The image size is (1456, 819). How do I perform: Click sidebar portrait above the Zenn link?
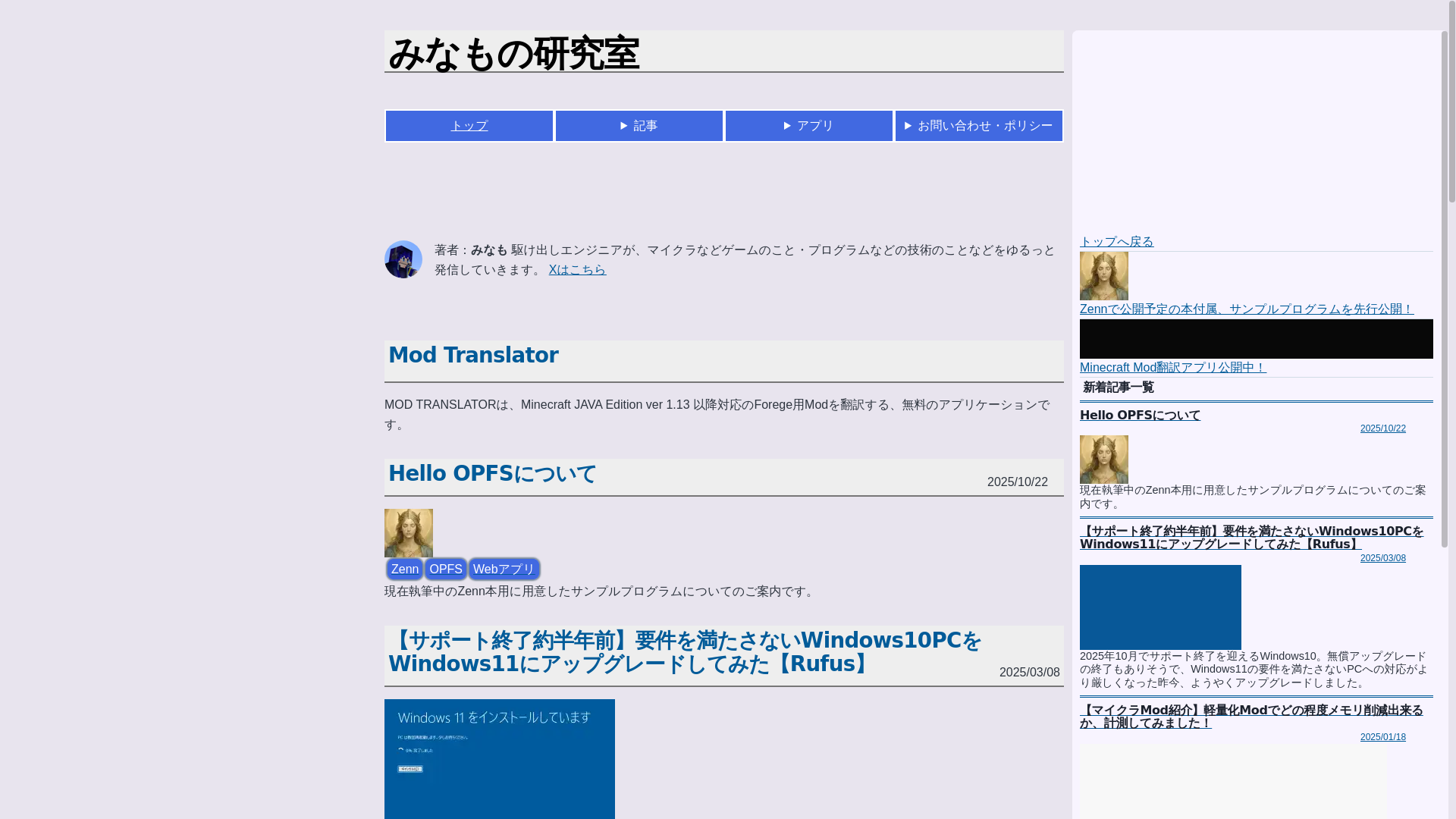(1103, 276)
